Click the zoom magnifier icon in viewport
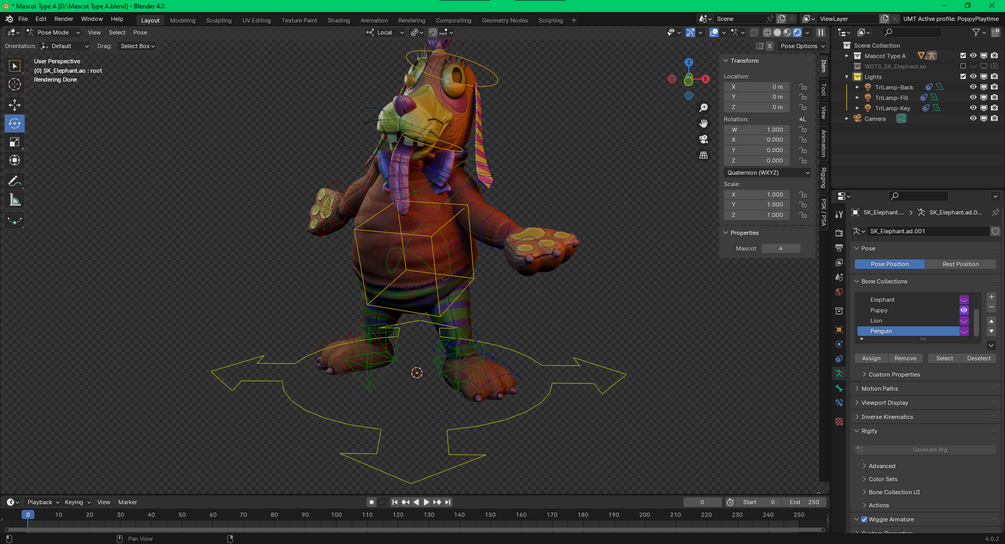 [704, 108]
